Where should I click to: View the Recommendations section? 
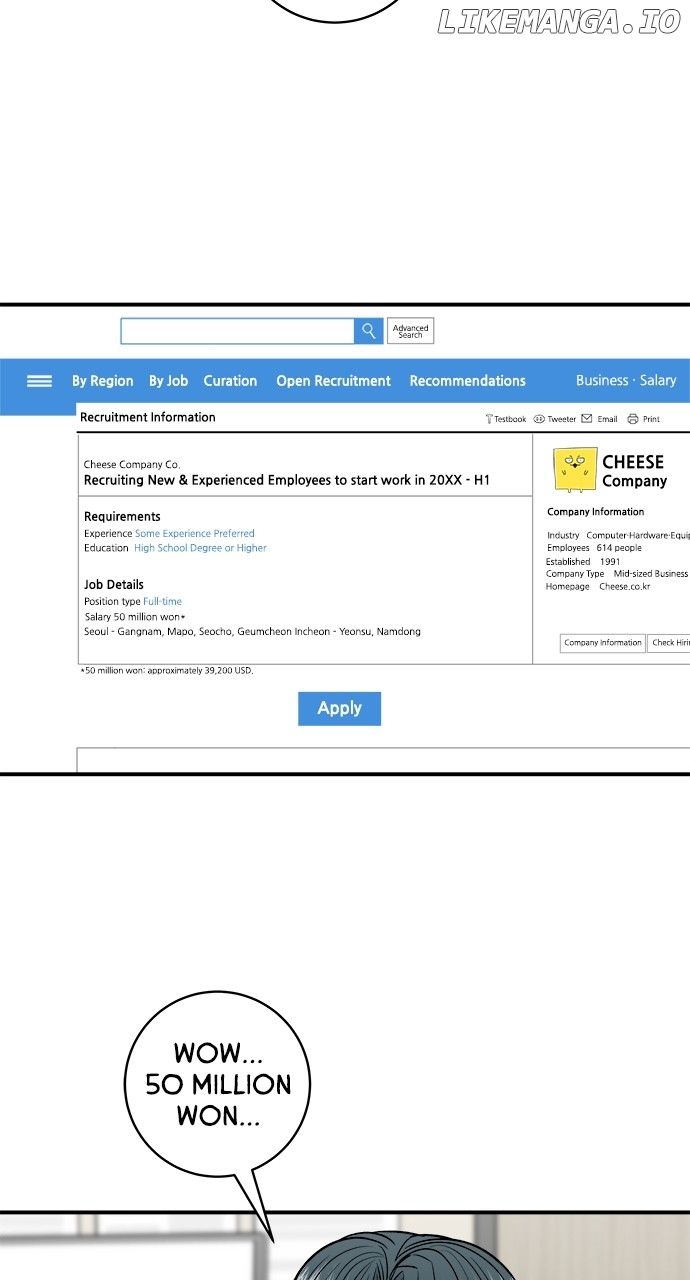[467, 381]
